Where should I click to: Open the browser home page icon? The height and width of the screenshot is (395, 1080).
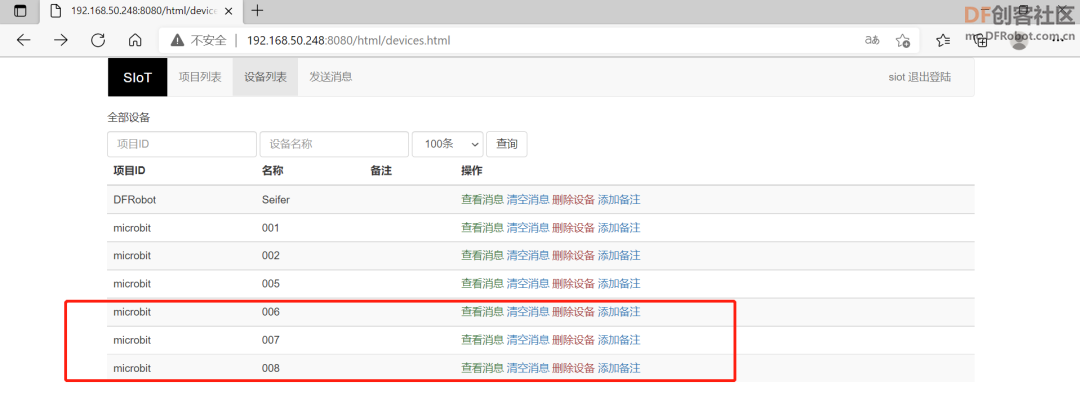tap(136, 40)
